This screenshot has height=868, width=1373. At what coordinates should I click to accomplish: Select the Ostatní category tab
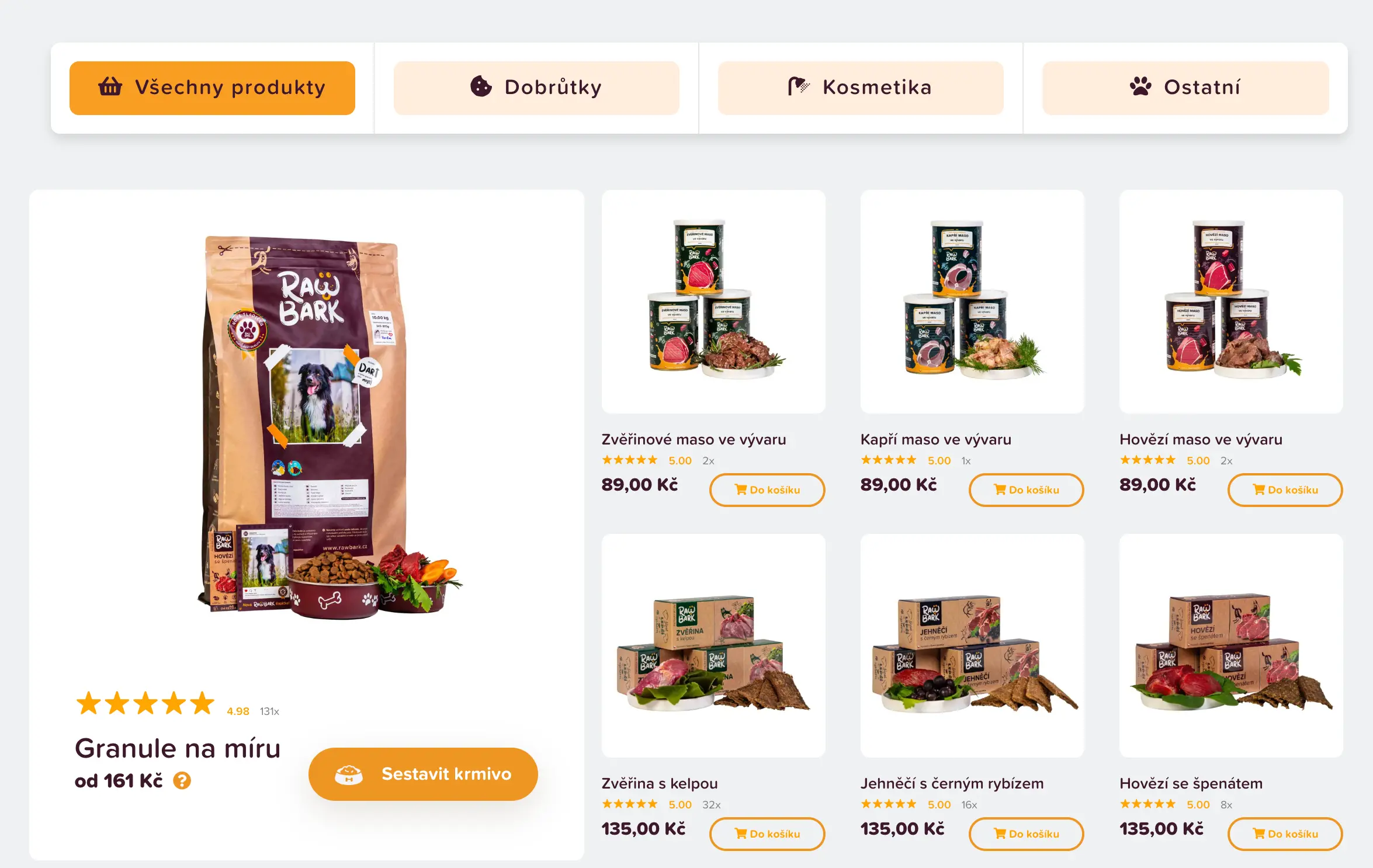click(x=1185, y=88)
